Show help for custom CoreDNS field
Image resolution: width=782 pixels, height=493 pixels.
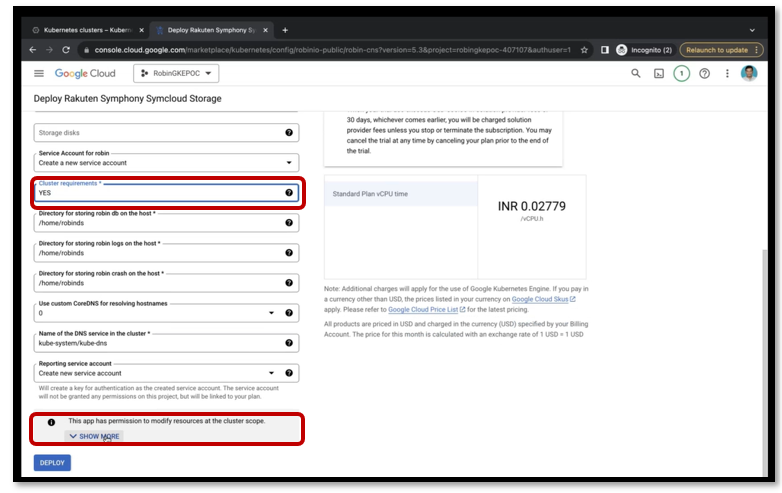(289, 313)
